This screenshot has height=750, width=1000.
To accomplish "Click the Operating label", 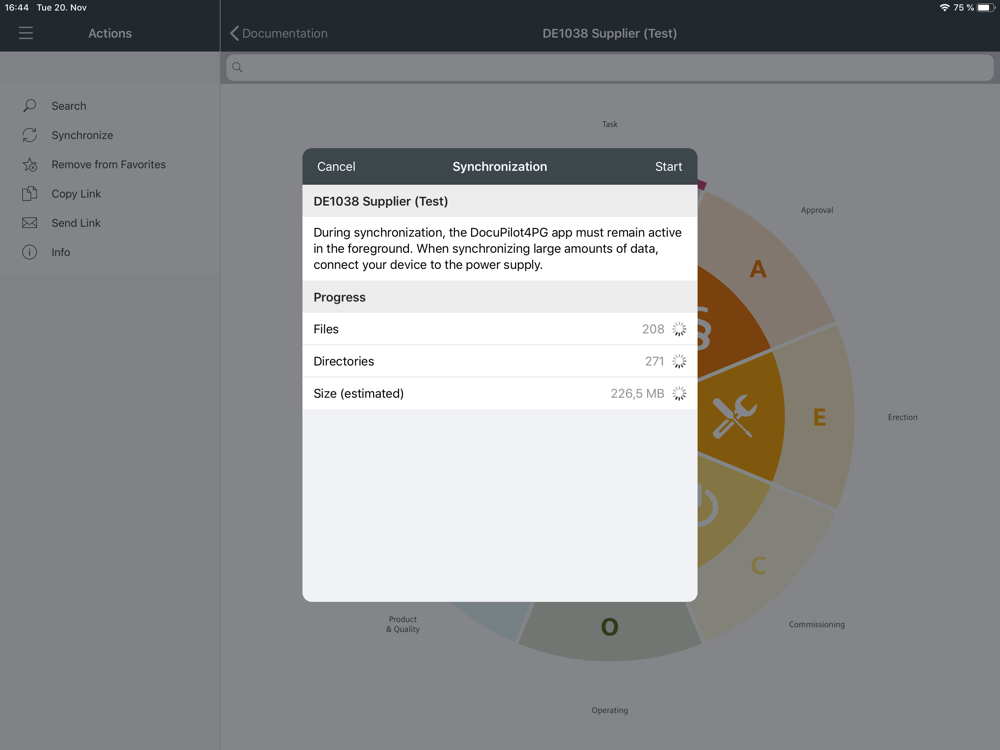I will [610, 710].
